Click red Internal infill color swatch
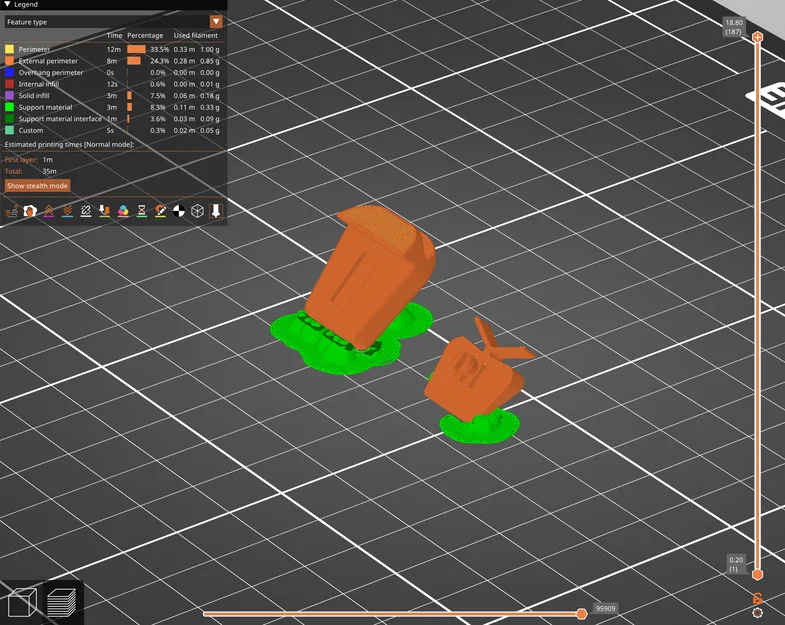 10,84
